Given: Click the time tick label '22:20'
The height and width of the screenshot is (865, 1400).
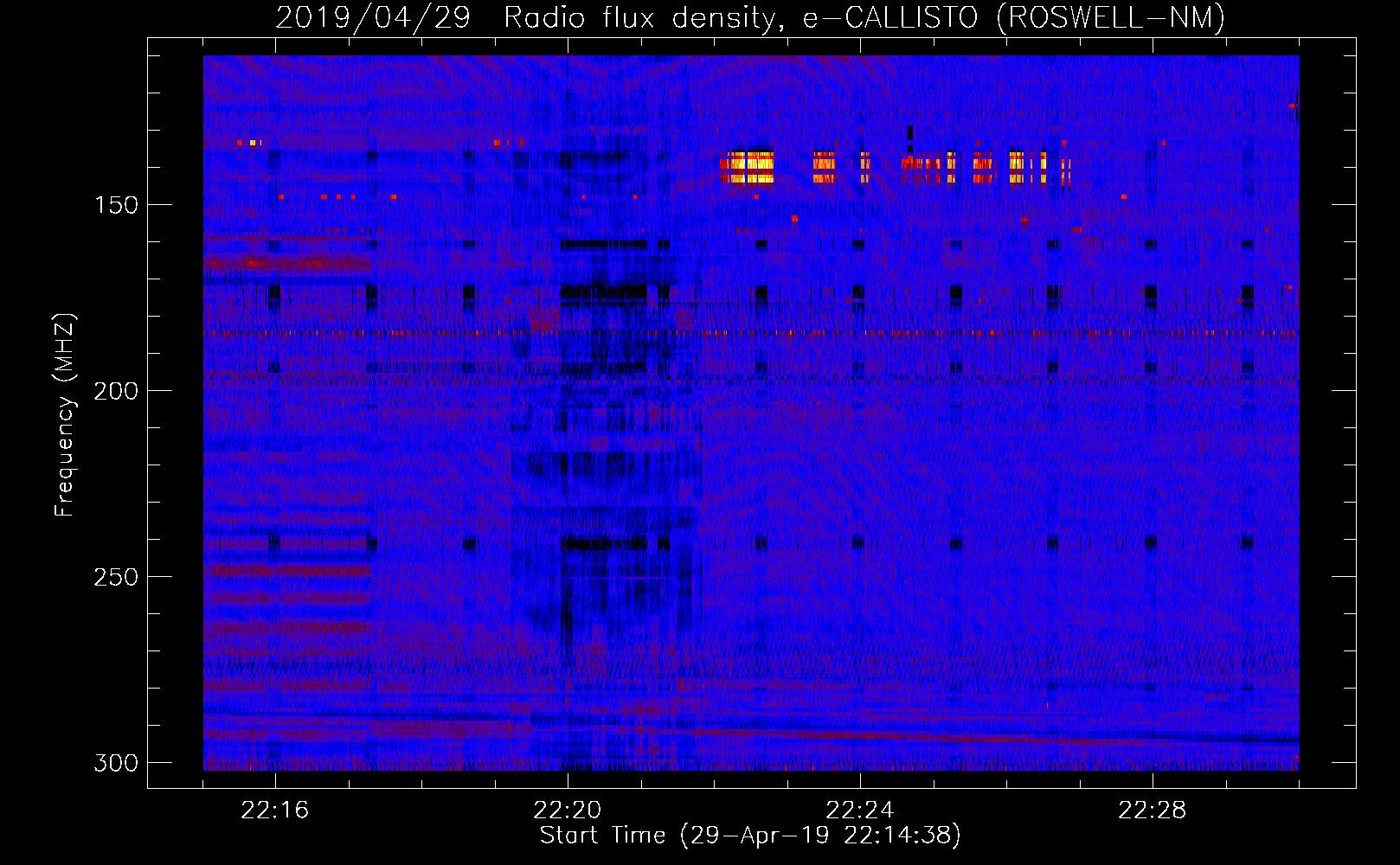Looking at the screenshot, I should (x=568, y=811).
